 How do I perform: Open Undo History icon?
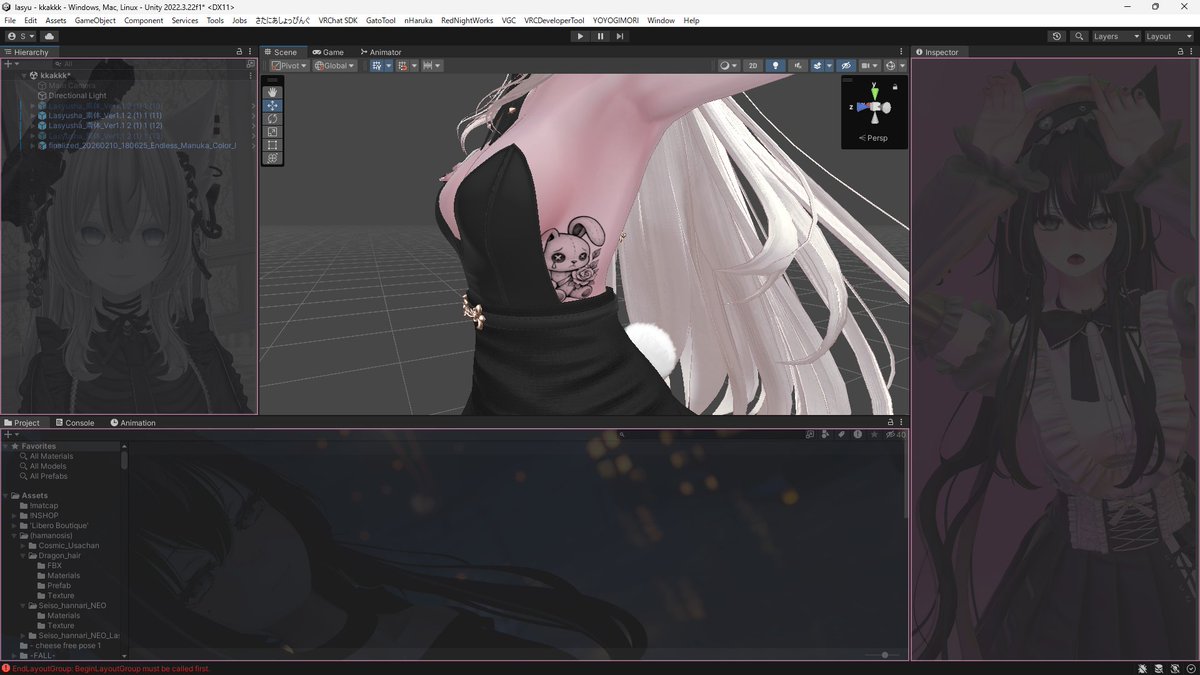click(x=1057, y=36)
